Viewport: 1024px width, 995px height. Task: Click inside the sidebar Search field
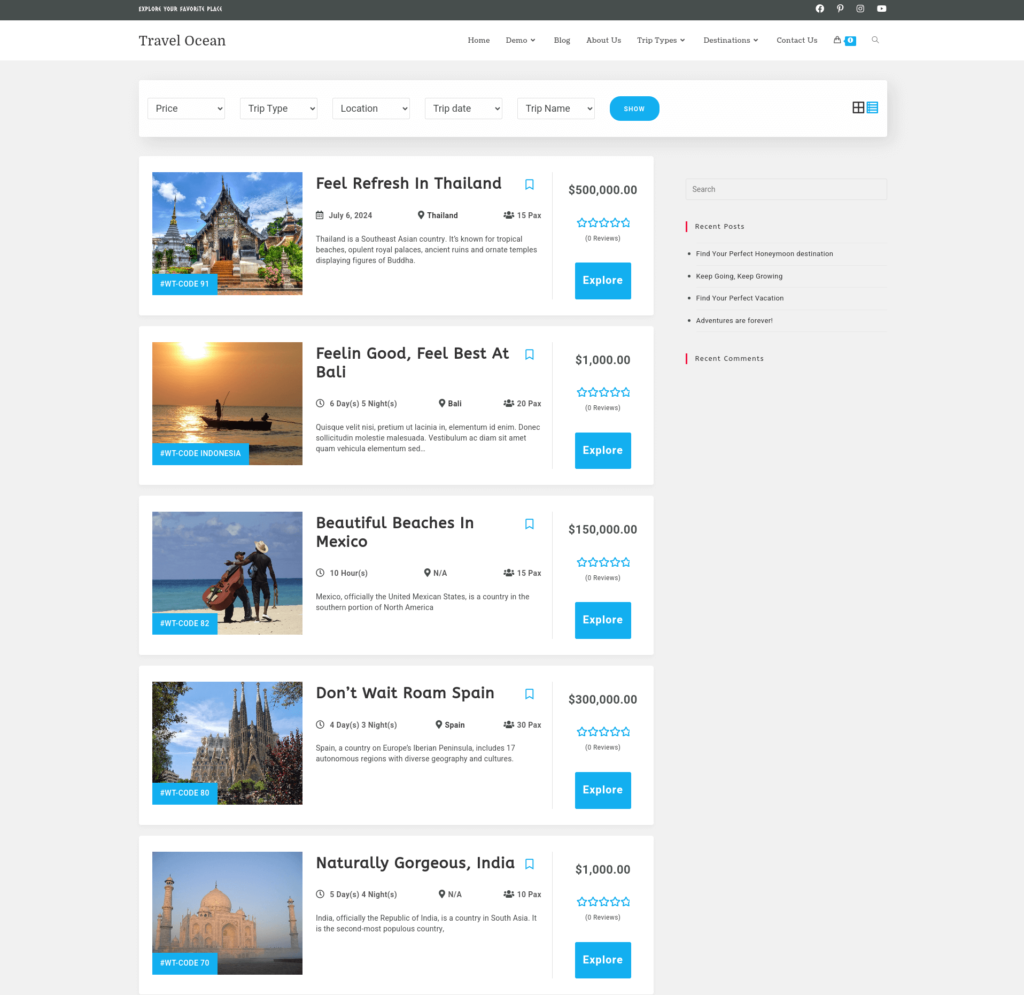pos(785,189)
